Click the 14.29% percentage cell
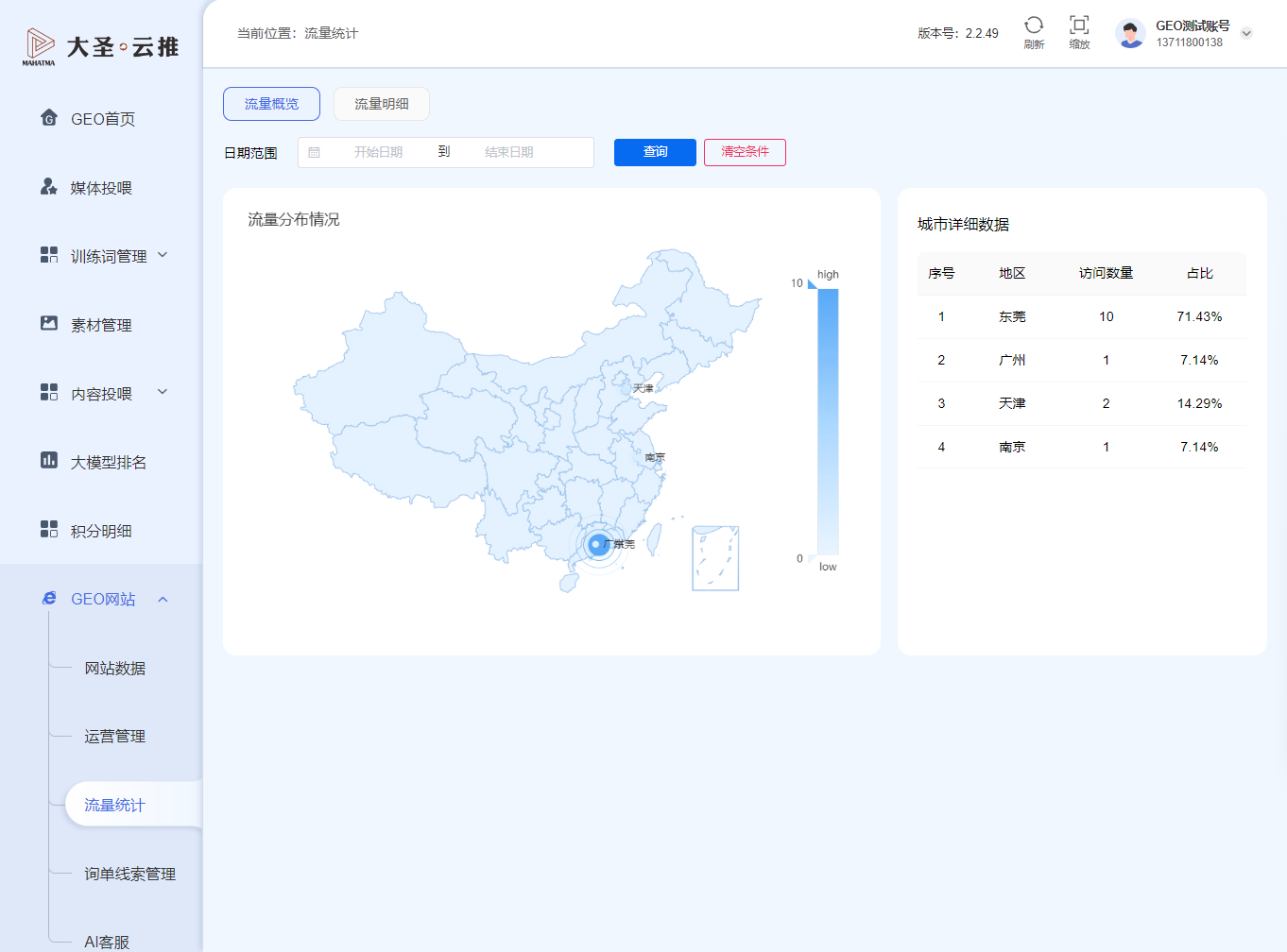Viewport: 1287px width, 952px height. point(1199,403)
